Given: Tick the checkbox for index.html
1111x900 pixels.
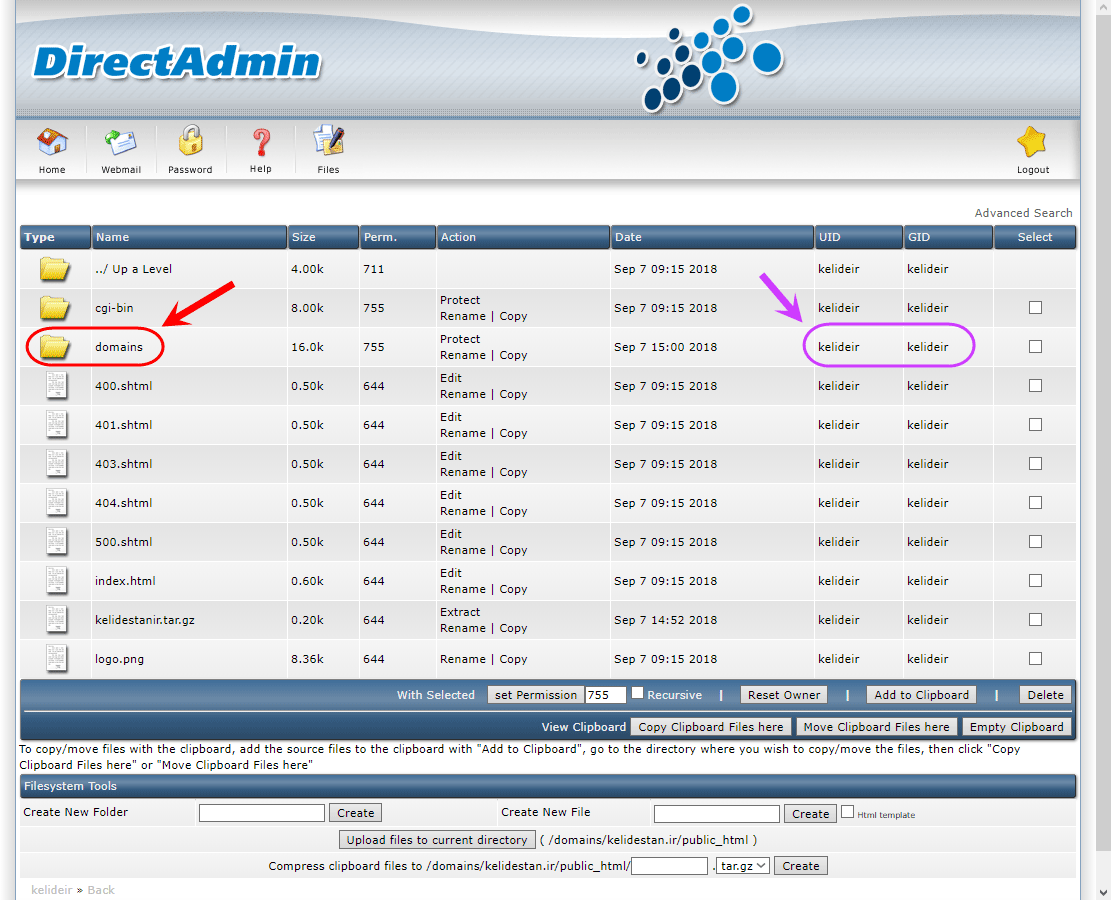Looking at the screenshot, I should tap(1035, 580).
